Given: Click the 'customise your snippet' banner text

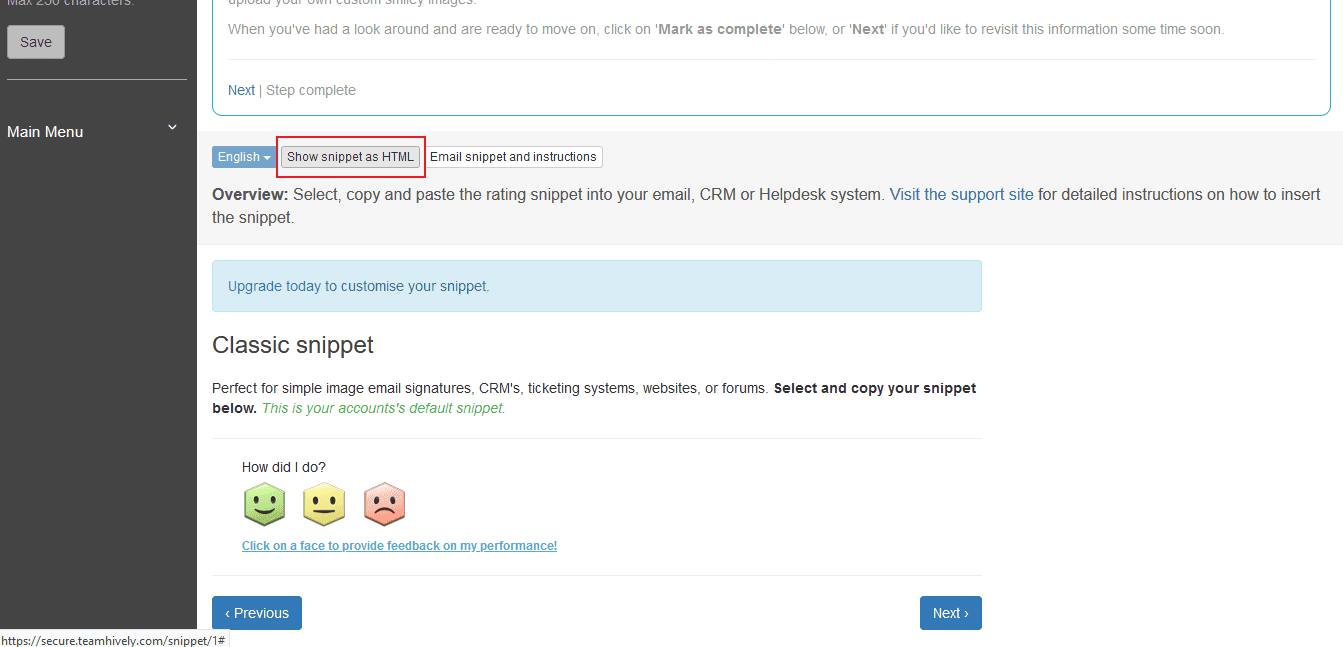Looking at the screenshot, I should (x=414, y=286).
